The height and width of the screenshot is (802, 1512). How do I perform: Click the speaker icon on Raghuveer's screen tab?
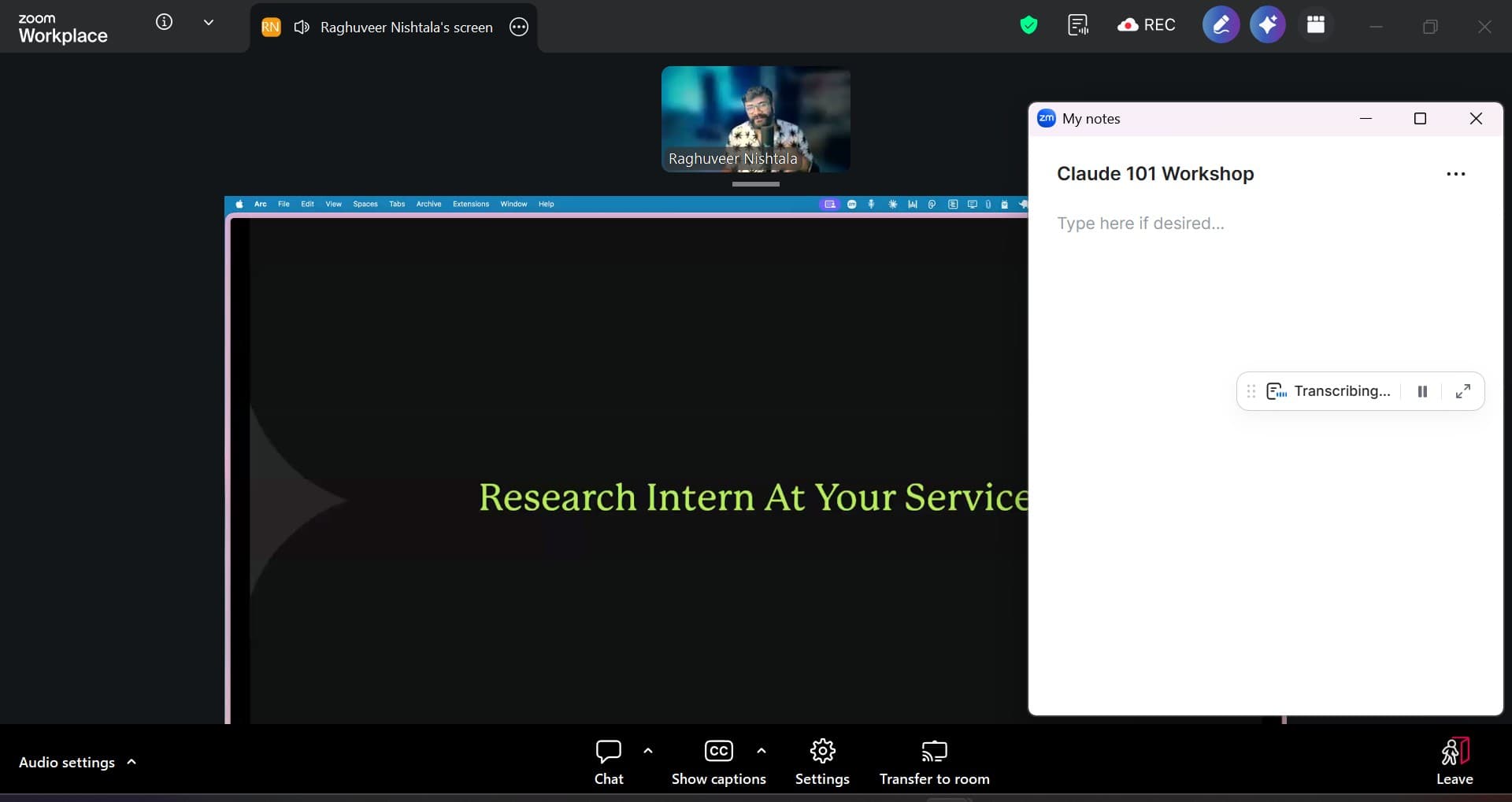coord(302,28)
